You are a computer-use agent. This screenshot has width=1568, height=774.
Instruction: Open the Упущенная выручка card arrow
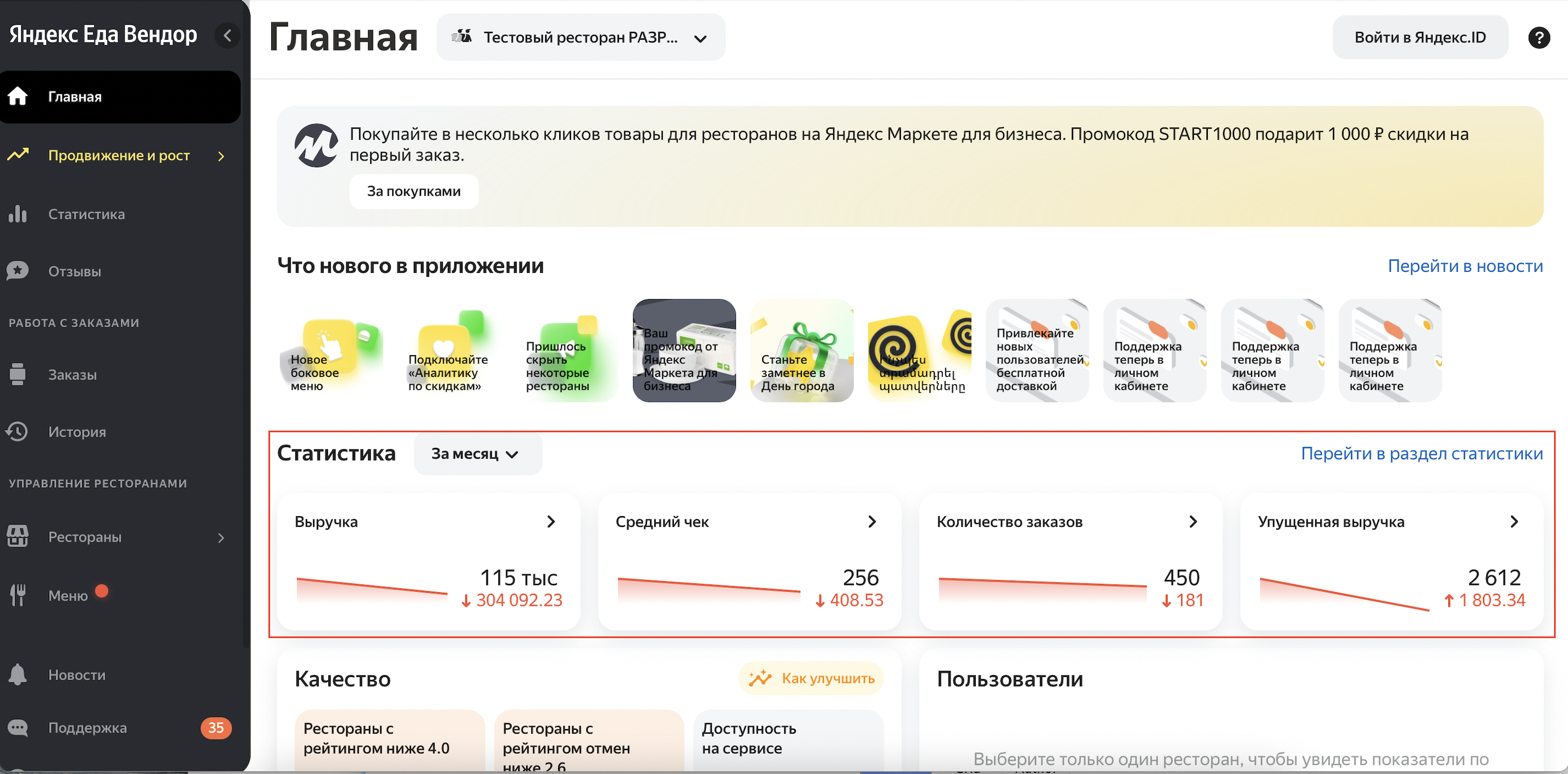[1514, 521]
